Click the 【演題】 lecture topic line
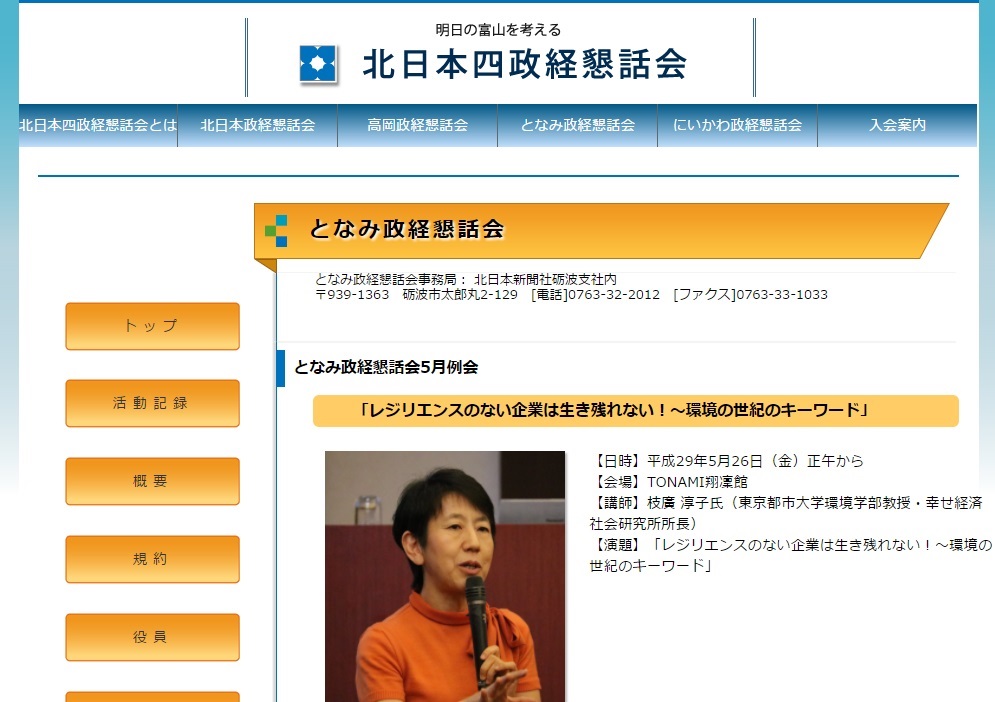995x702 pixels. pos(791,555)
